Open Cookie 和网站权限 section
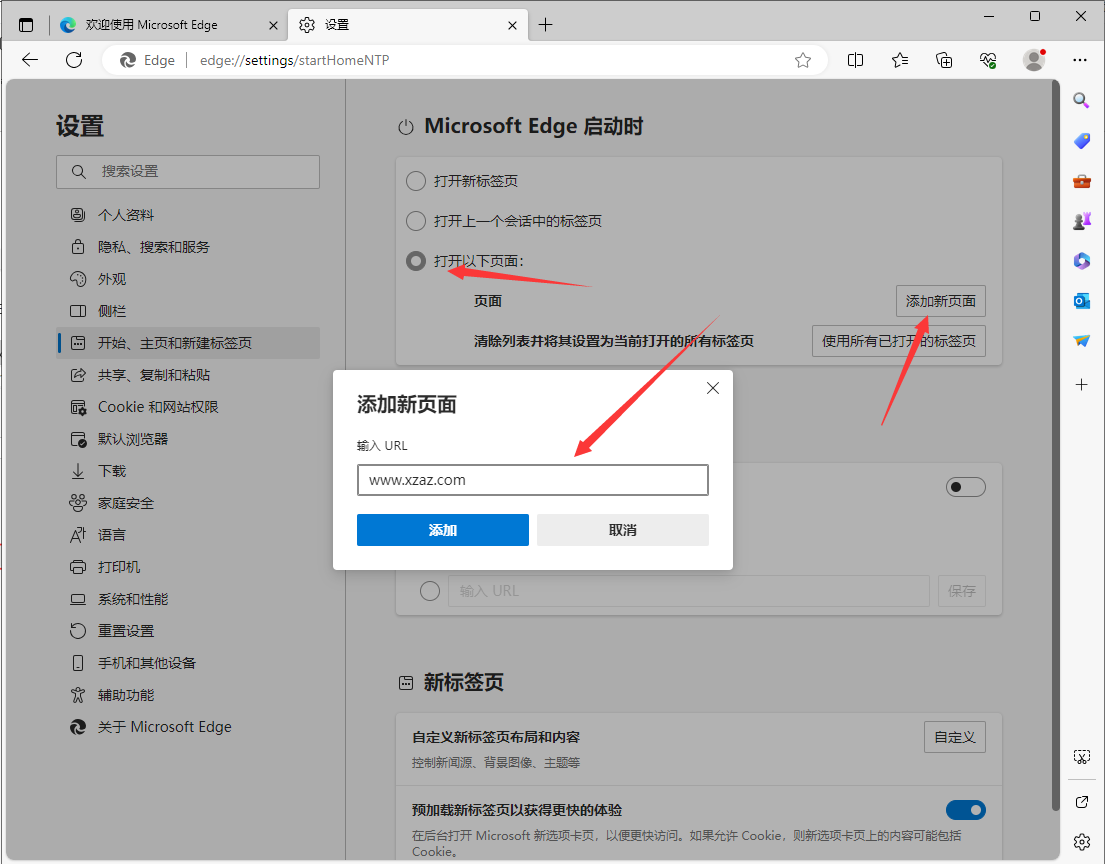Screen dimensions: 1105x864 pos(187,407)
